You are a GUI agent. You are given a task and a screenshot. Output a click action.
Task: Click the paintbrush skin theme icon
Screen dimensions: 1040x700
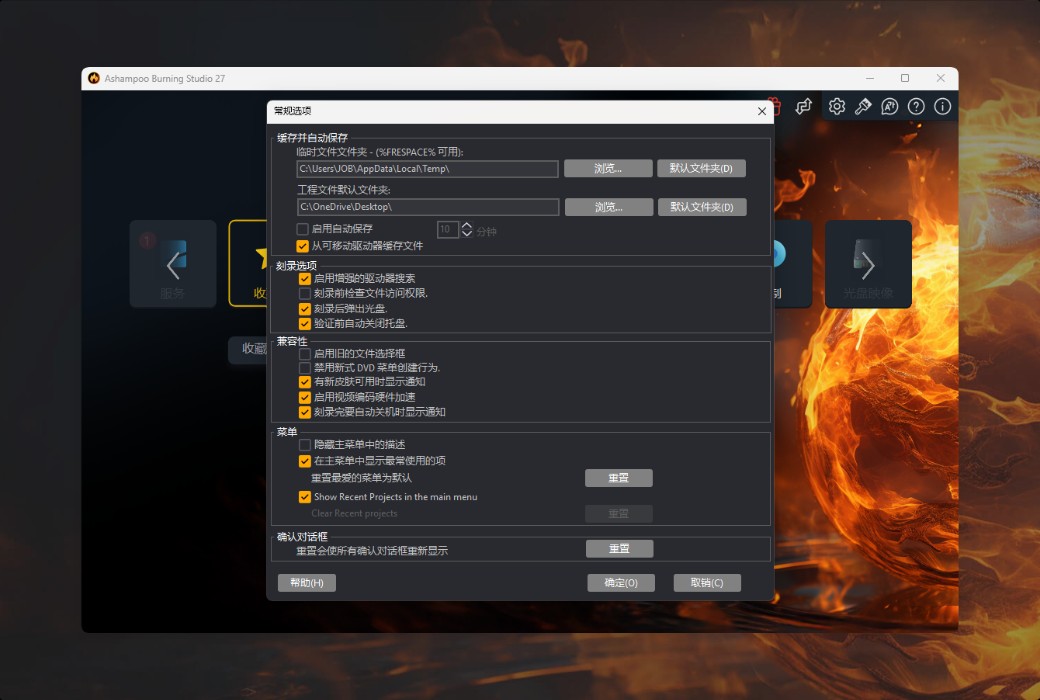coord(862,106)
